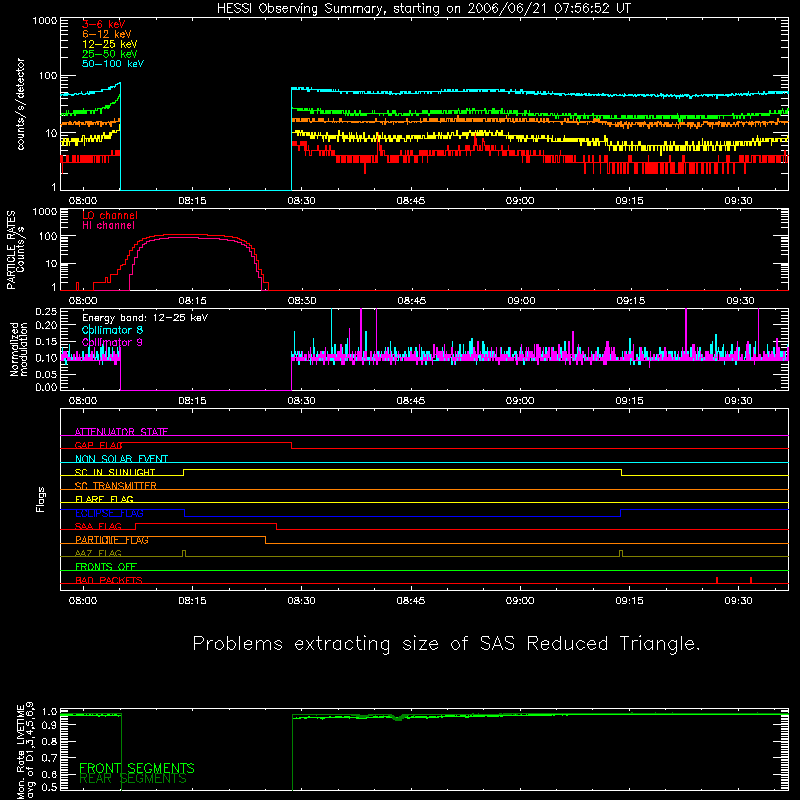Select the 'FRONT SEGMENTS' legend entry

[x=137, y=768]
